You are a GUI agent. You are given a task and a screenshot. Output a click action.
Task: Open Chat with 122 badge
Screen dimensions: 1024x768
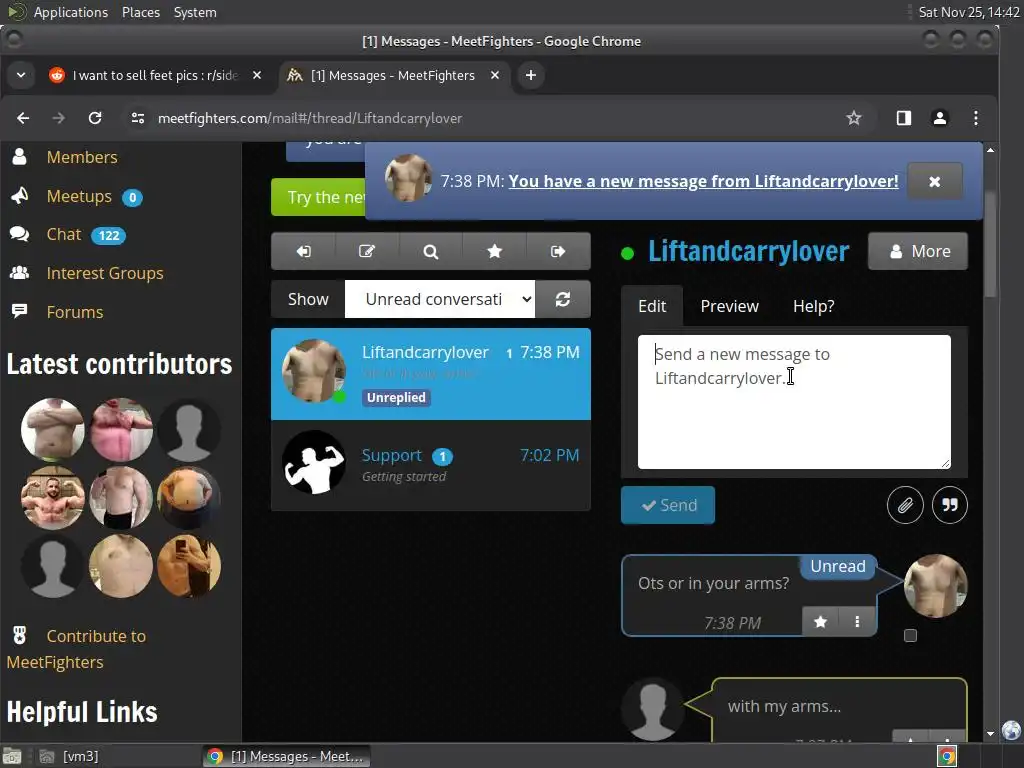pos(63,234)
